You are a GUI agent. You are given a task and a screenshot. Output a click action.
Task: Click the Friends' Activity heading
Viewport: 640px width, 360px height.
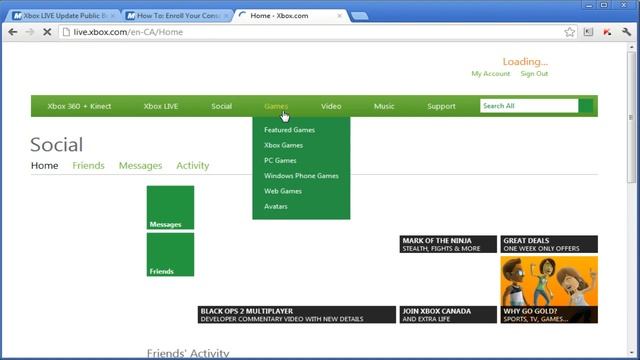188,353
